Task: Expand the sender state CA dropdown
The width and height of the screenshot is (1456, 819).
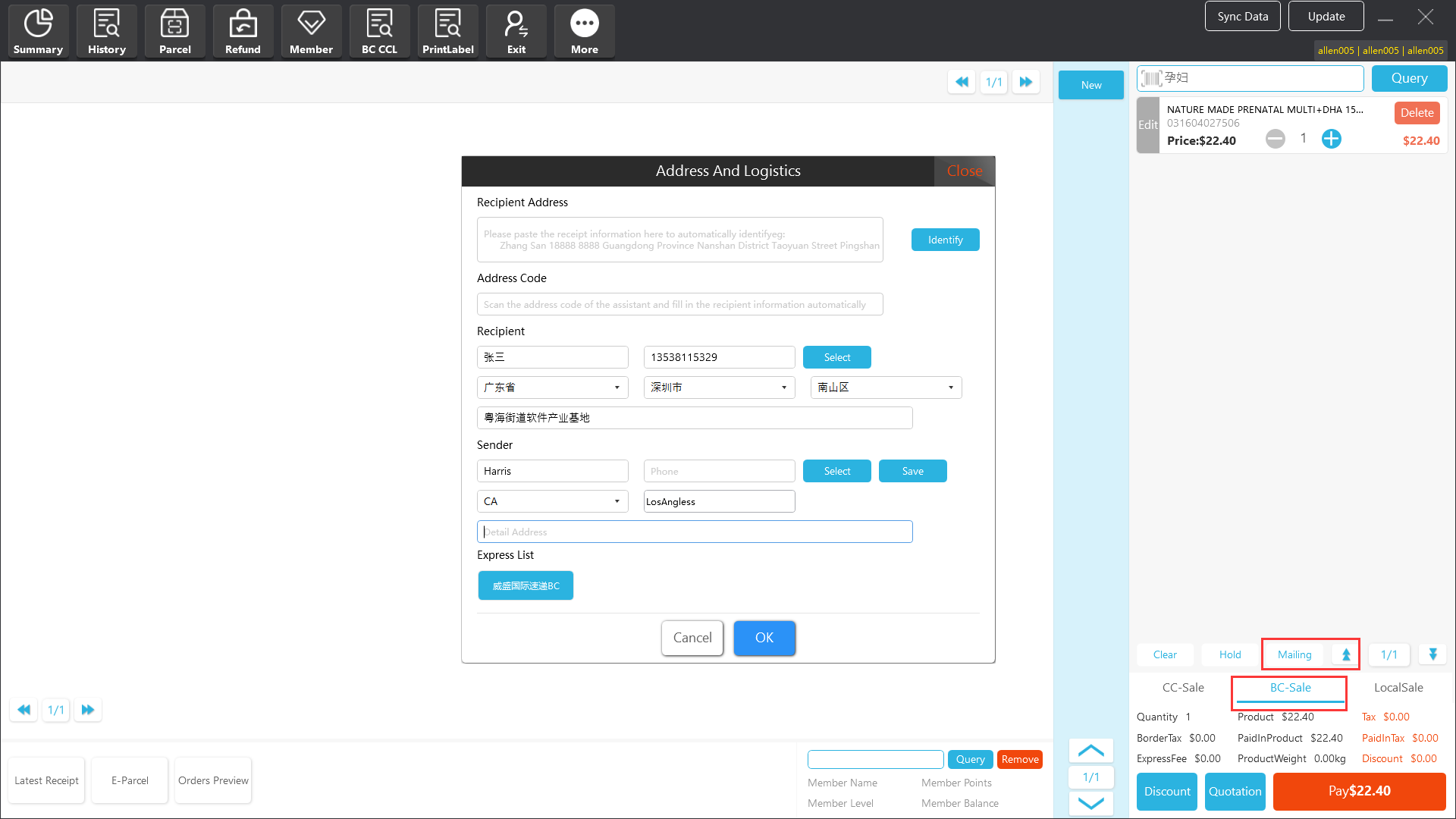Action: click(x=552, y=501)
